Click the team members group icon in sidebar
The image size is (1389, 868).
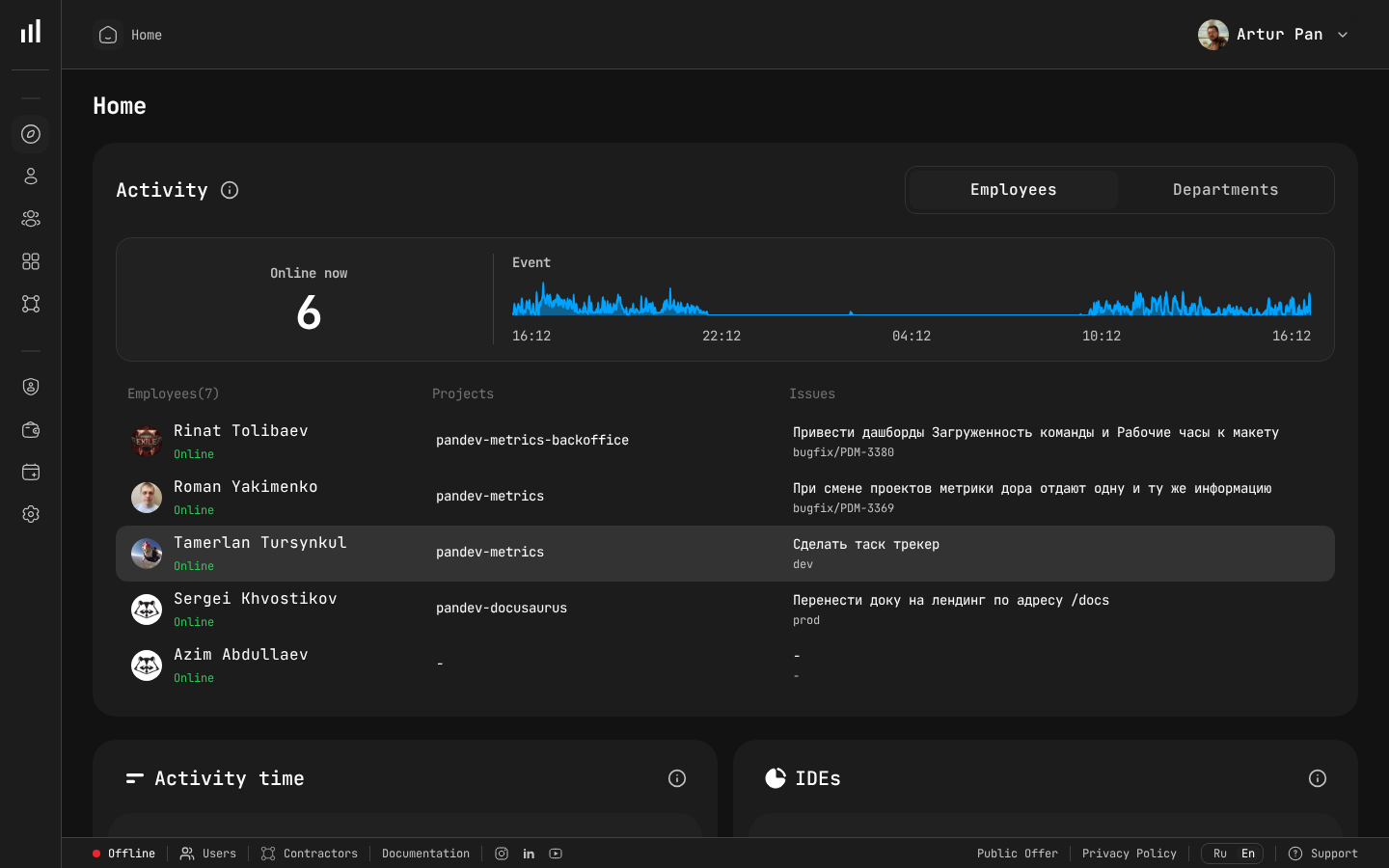(x=30, y=219)
